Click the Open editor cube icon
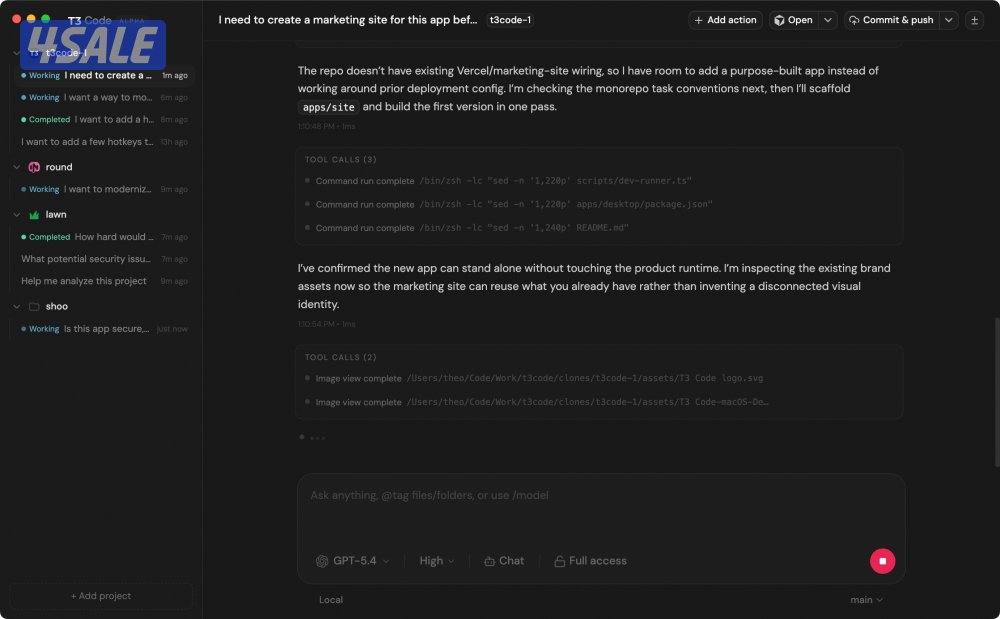The width and height of the screenshot is (1000, 619). pyautogui.click(x=778, y=20)
